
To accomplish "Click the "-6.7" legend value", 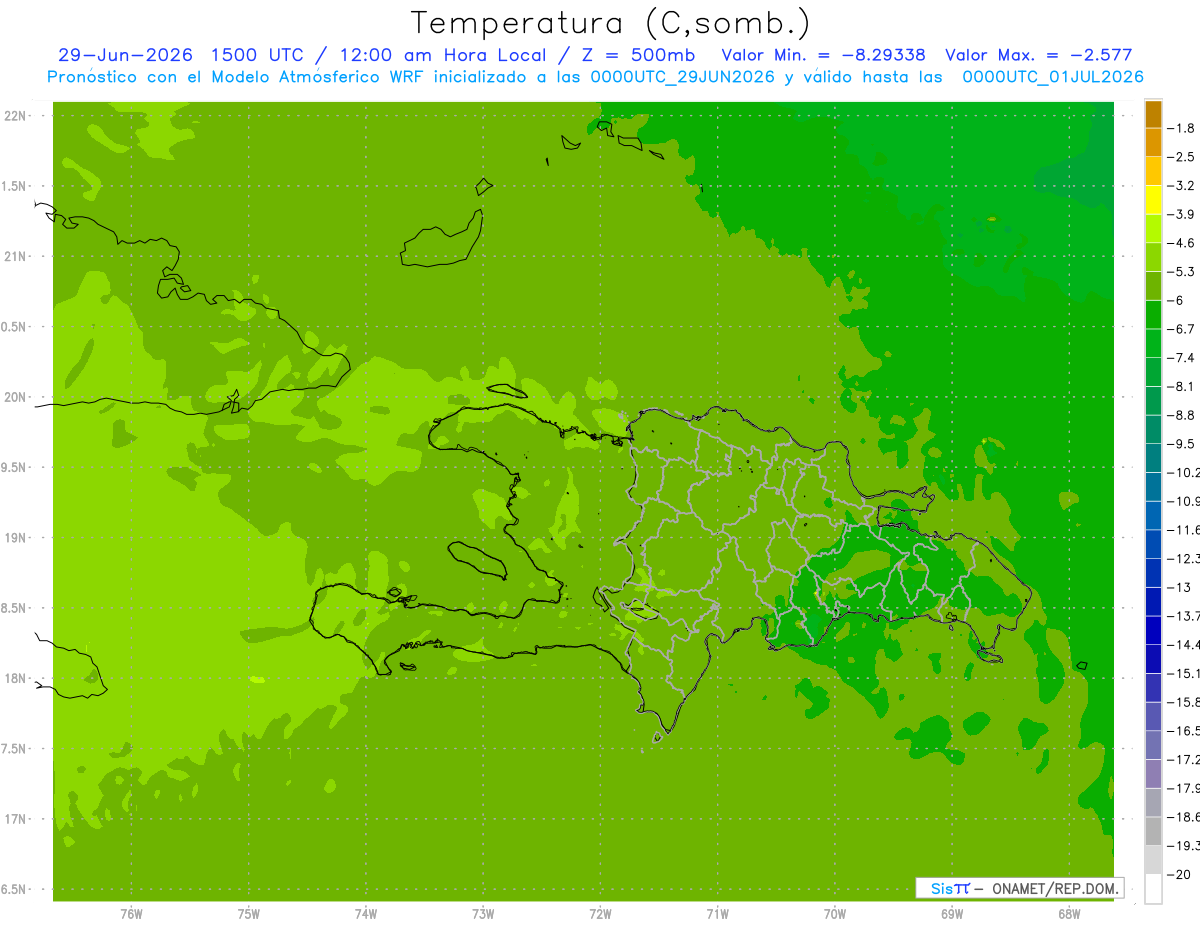I will tap(1183, 329).
